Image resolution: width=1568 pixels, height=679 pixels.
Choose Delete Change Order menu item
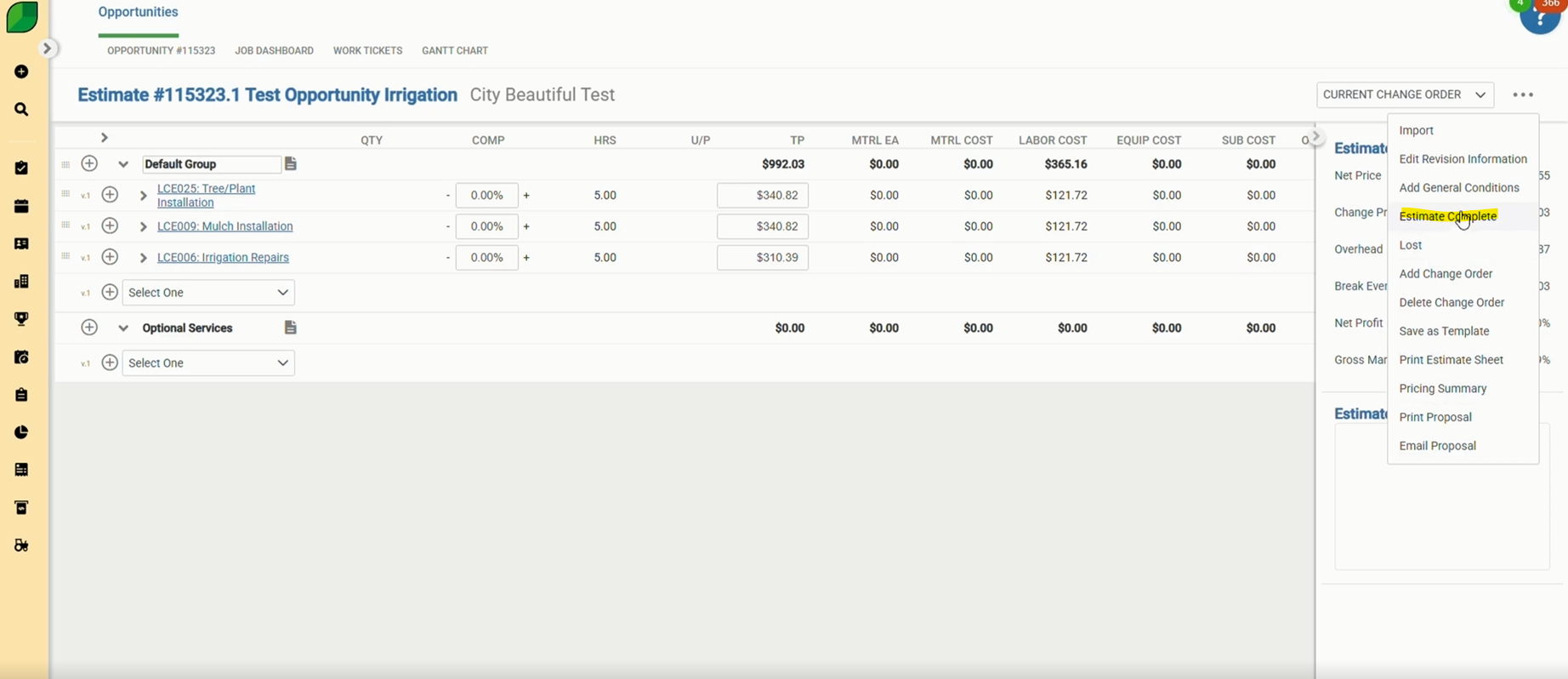[x=1452, y=303]
